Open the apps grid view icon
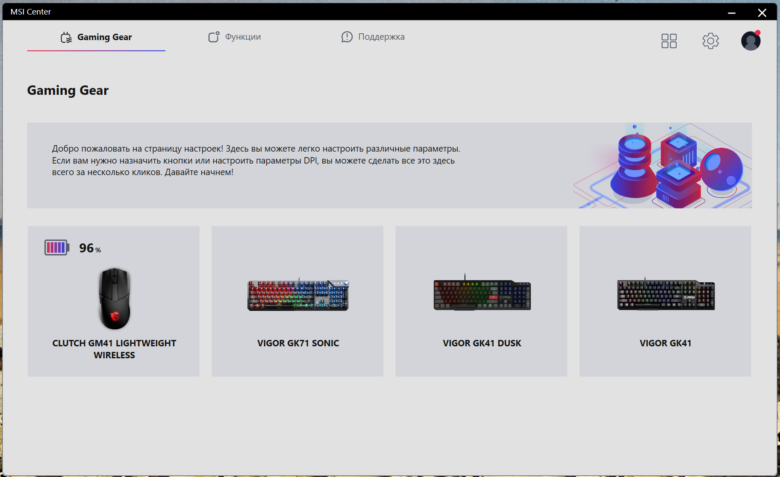The image size is (780, 477). click(669, 41)
